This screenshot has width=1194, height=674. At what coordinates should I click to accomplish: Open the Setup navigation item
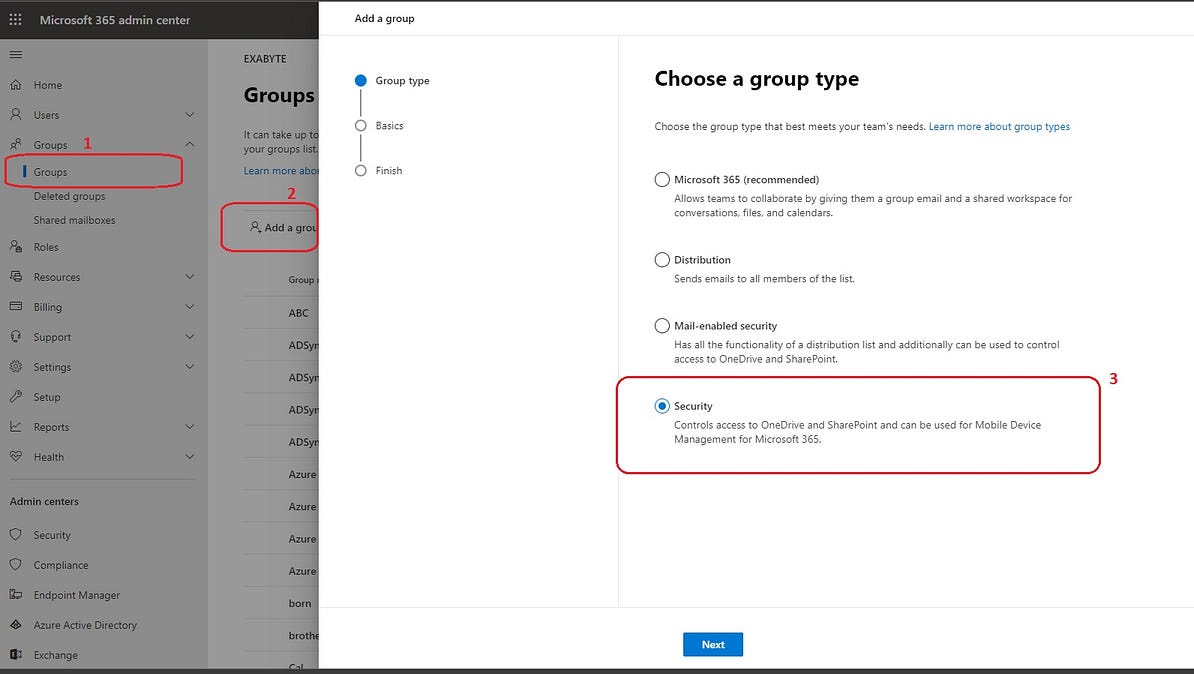[46, 397]
